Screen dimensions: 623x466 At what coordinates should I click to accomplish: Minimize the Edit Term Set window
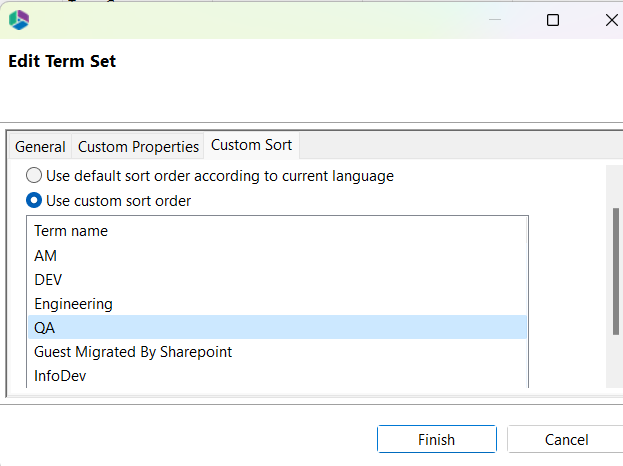click(x=494, y=19)
